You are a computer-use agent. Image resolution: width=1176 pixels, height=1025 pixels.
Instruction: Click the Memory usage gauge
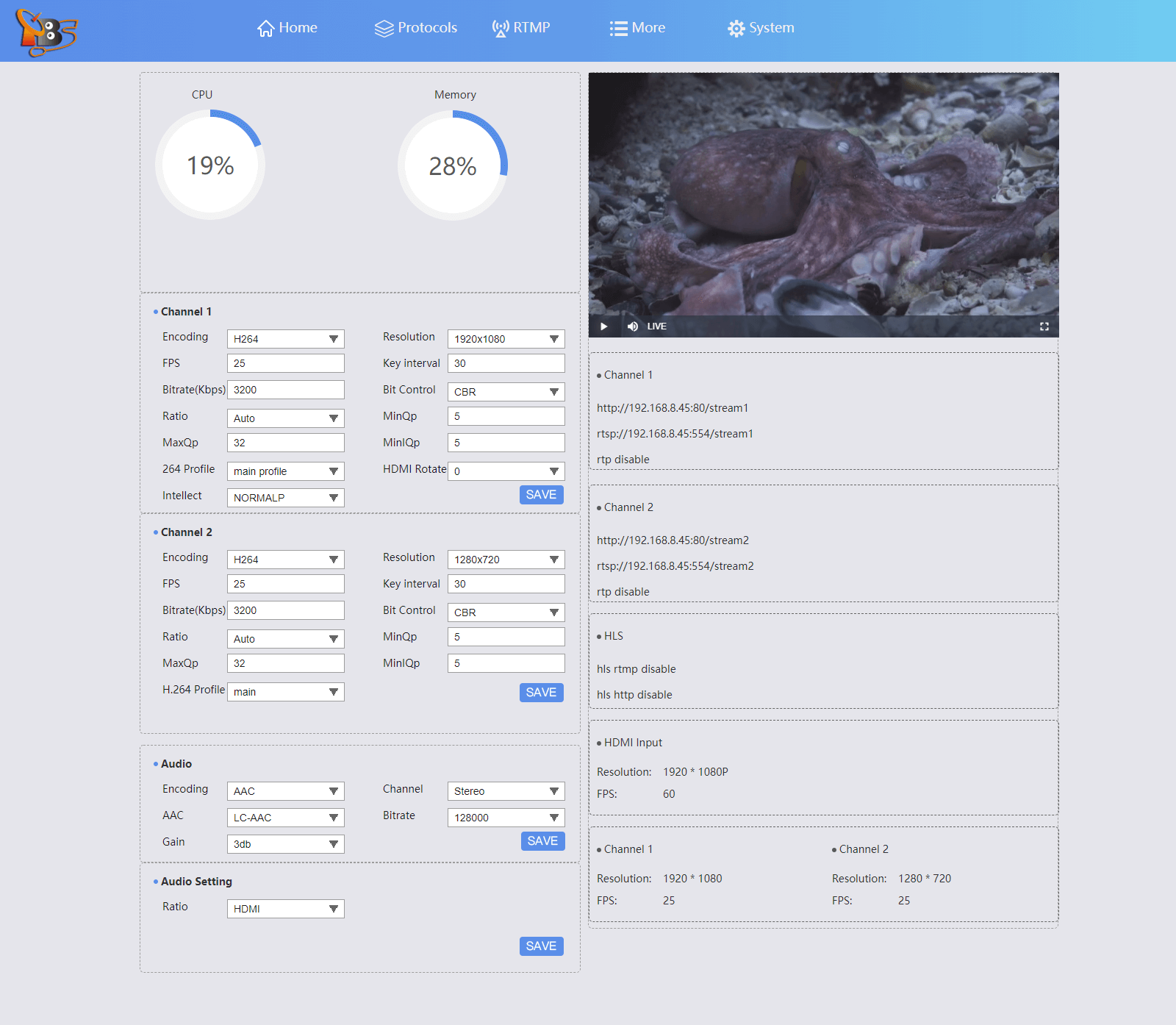pos(453,165)
